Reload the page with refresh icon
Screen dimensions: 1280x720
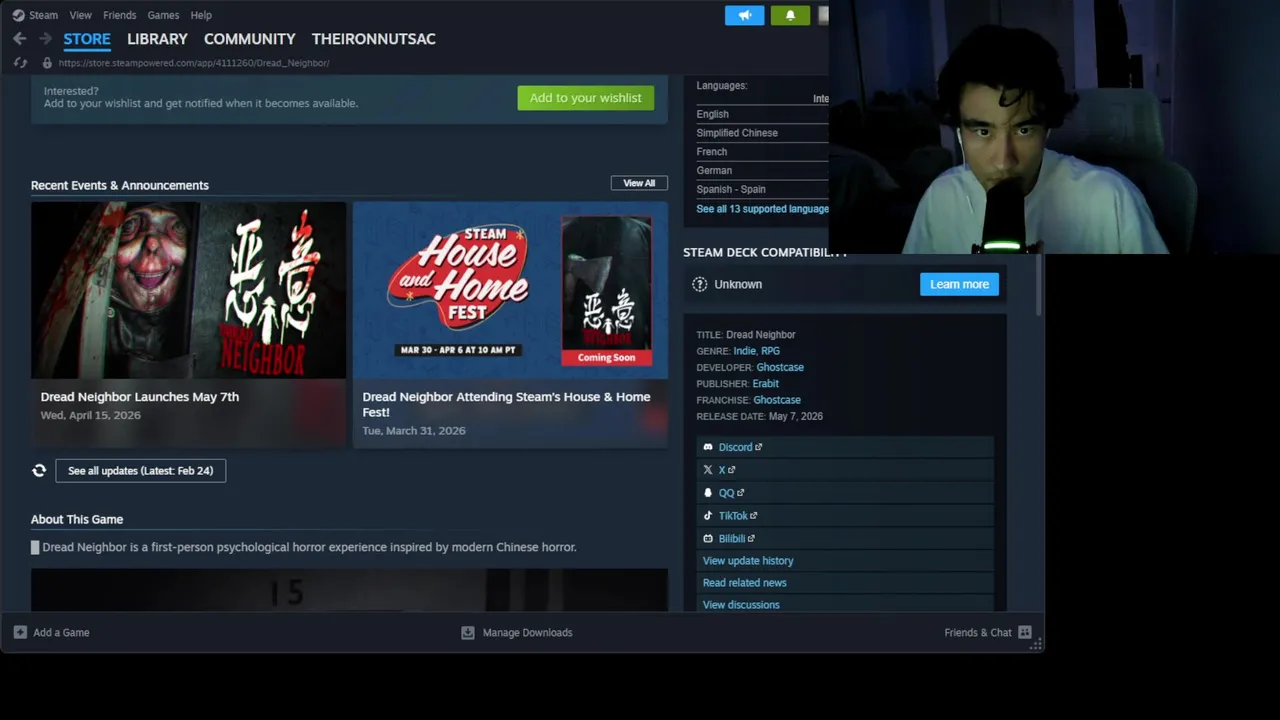(x=20, y=63)
